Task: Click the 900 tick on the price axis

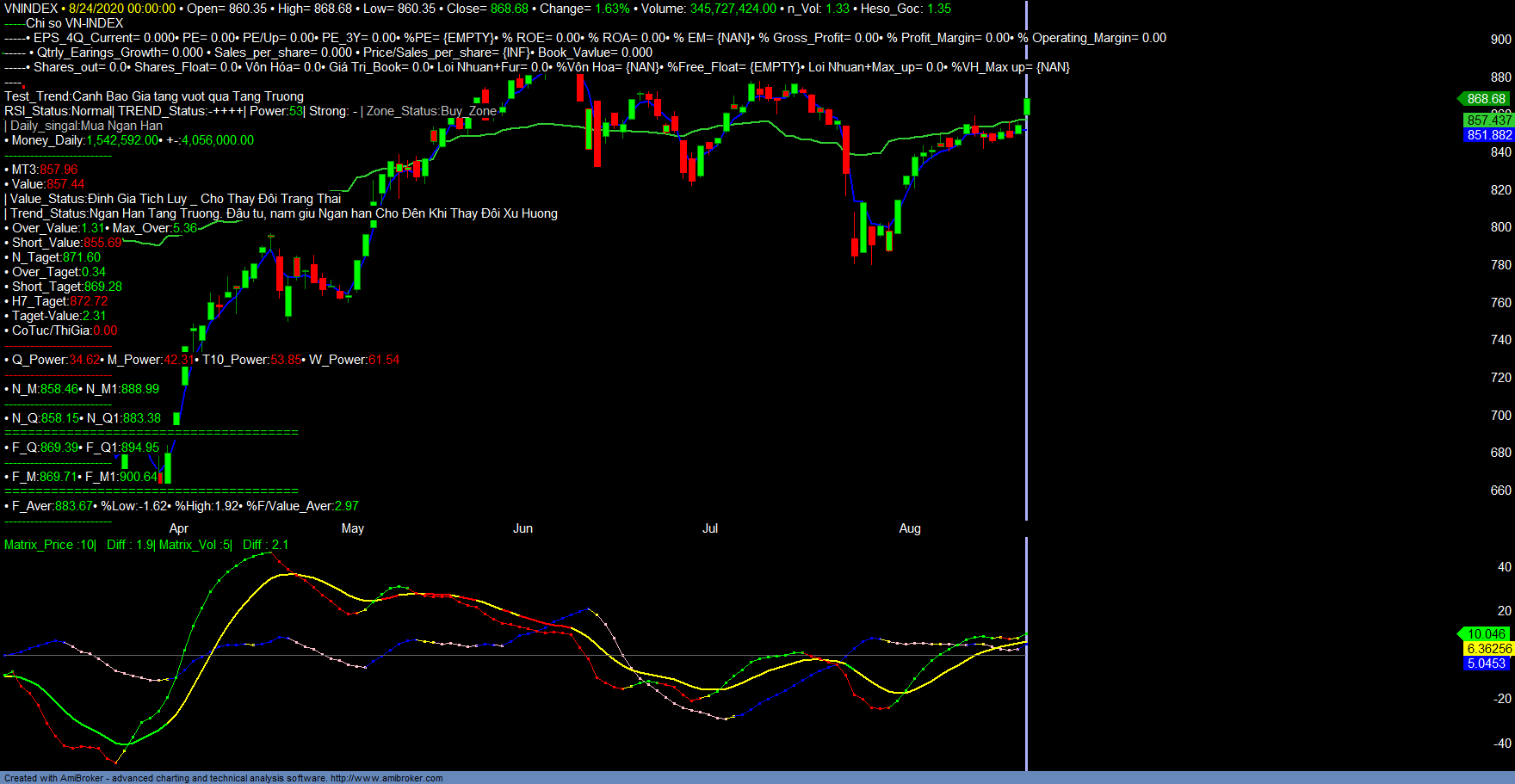Action: click(1500, 40)
